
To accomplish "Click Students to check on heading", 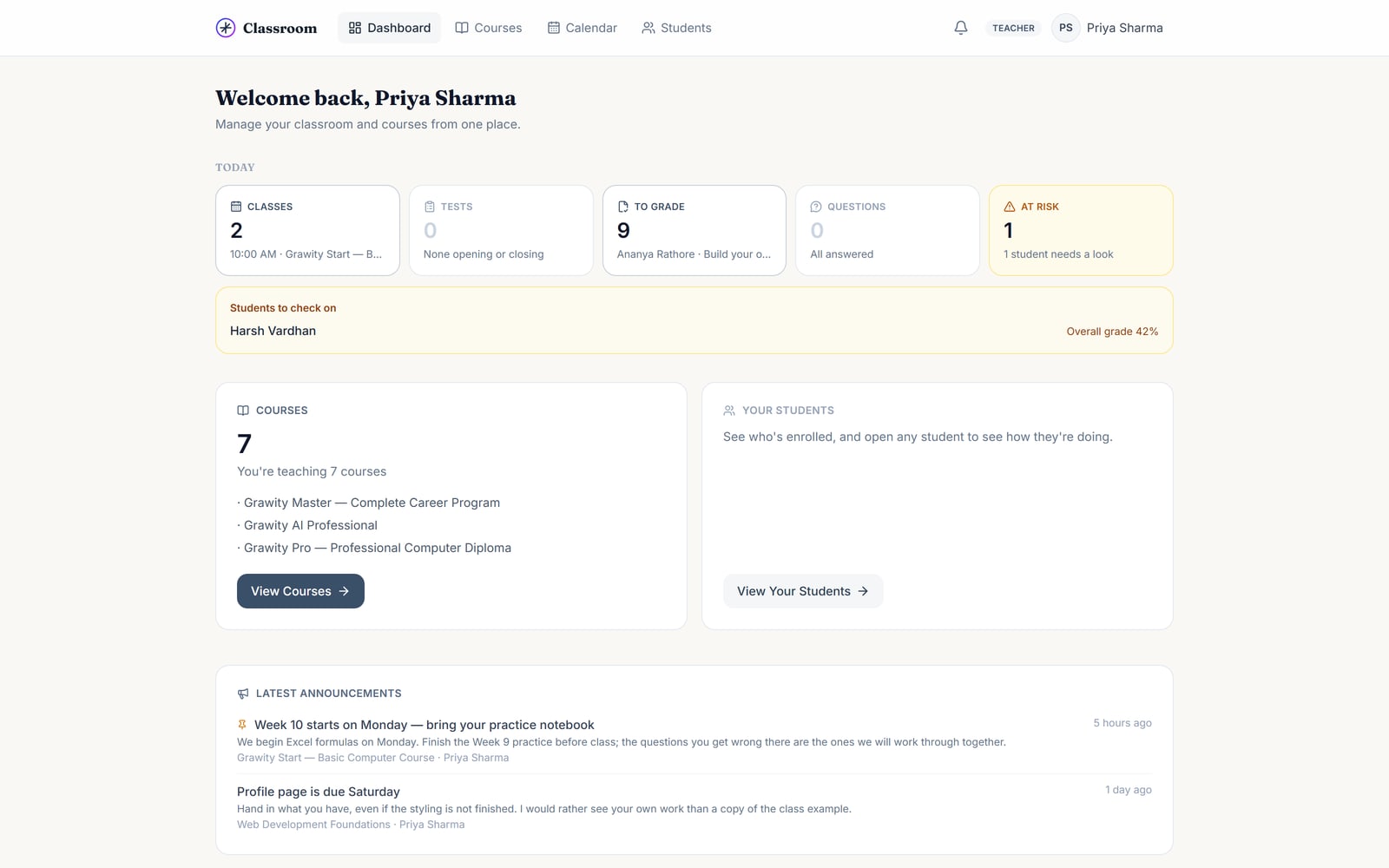I will (283, 308).
